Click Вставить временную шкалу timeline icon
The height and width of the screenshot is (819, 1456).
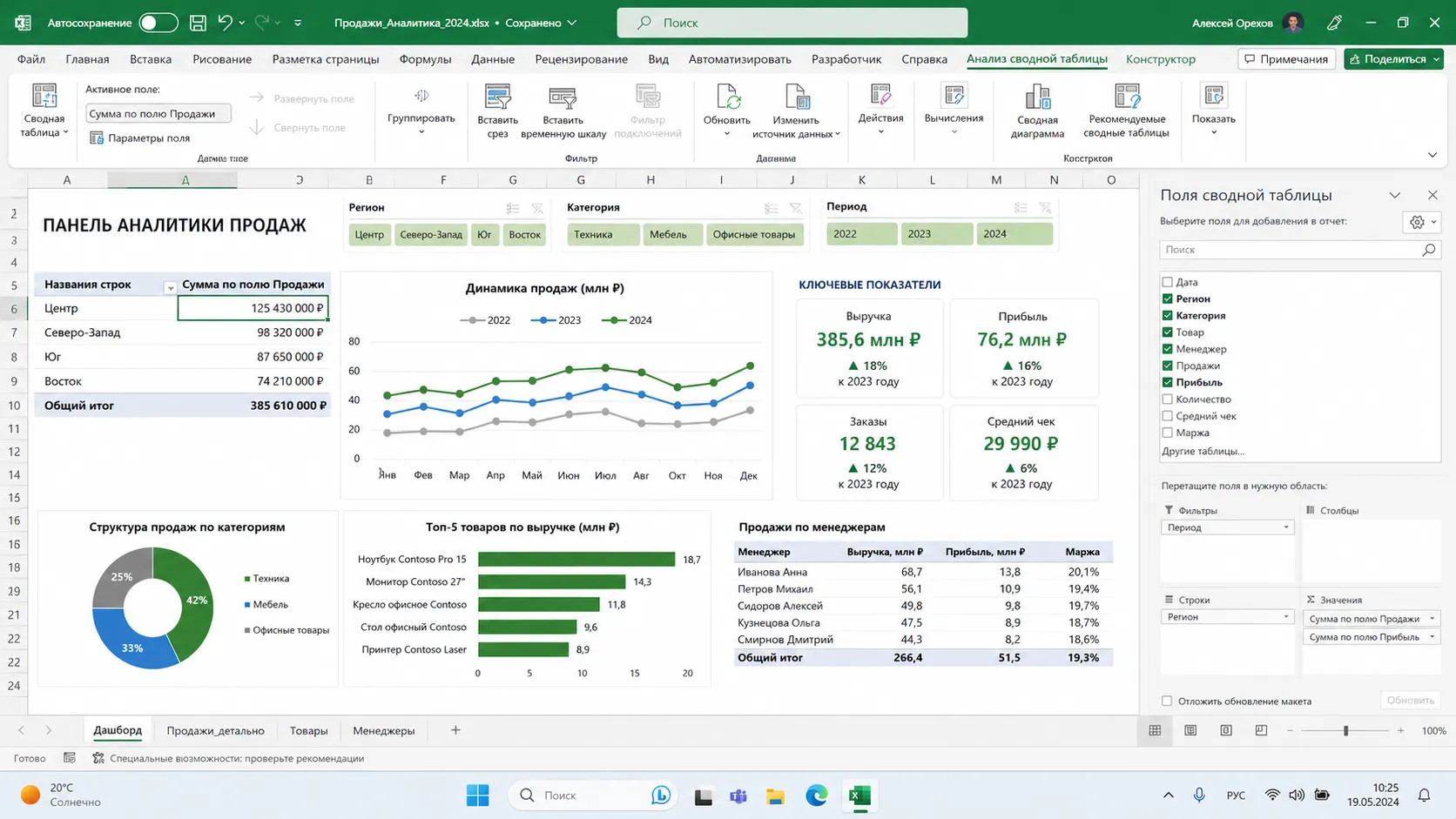click(x=563, y=97)
